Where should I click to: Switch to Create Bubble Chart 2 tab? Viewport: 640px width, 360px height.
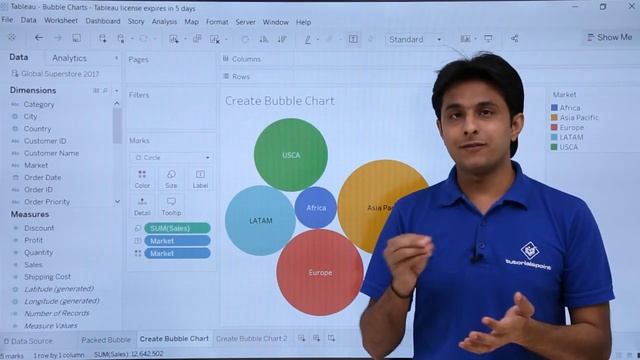[251, 338]
